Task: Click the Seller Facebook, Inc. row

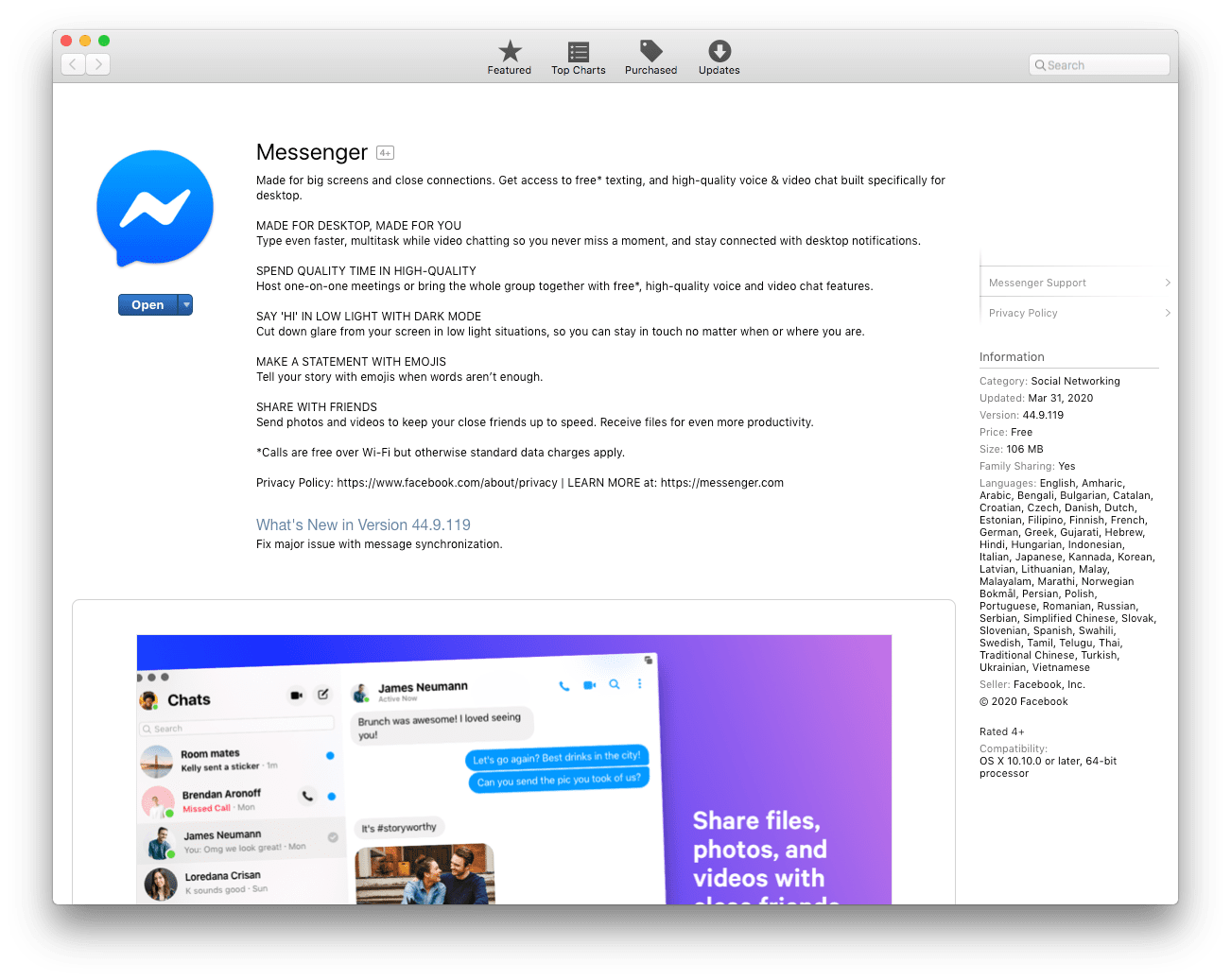Action: coord(1032,684)
